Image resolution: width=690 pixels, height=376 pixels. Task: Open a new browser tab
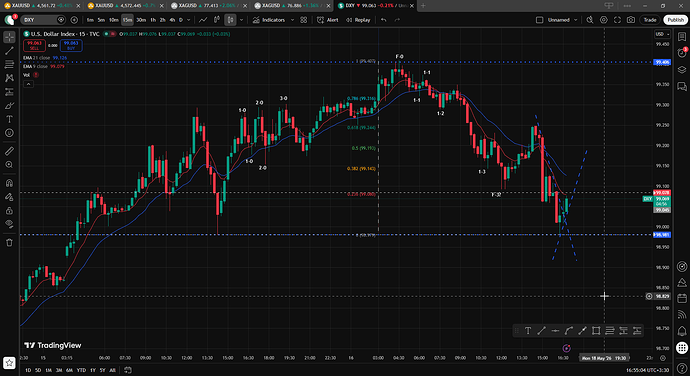[423, 6]
